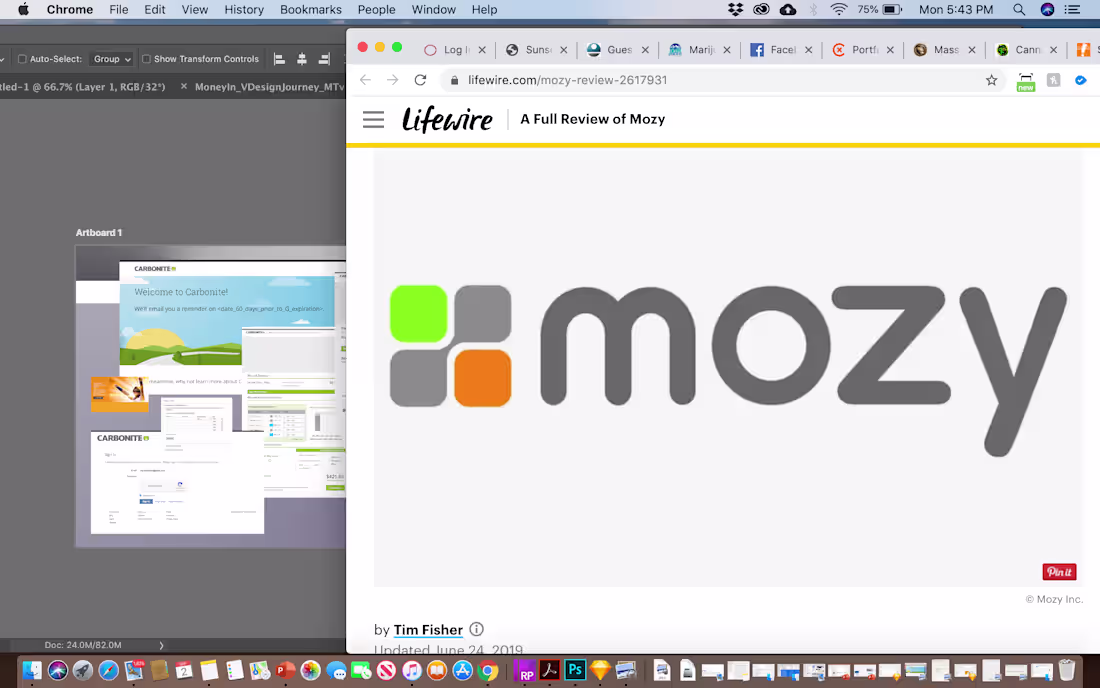Click the align left edges icon in Photoshop
Screen dimensions: 1100x688
tap(279, 59)
